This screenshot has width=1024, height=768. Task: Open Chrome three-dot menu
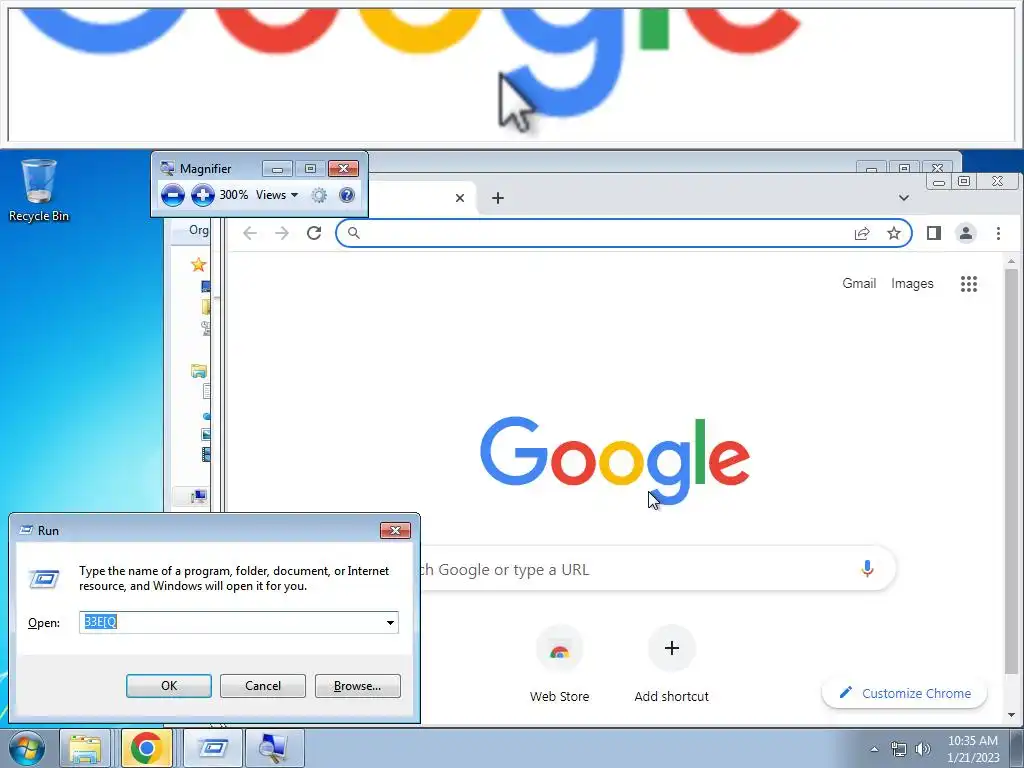tap(998, 233)
